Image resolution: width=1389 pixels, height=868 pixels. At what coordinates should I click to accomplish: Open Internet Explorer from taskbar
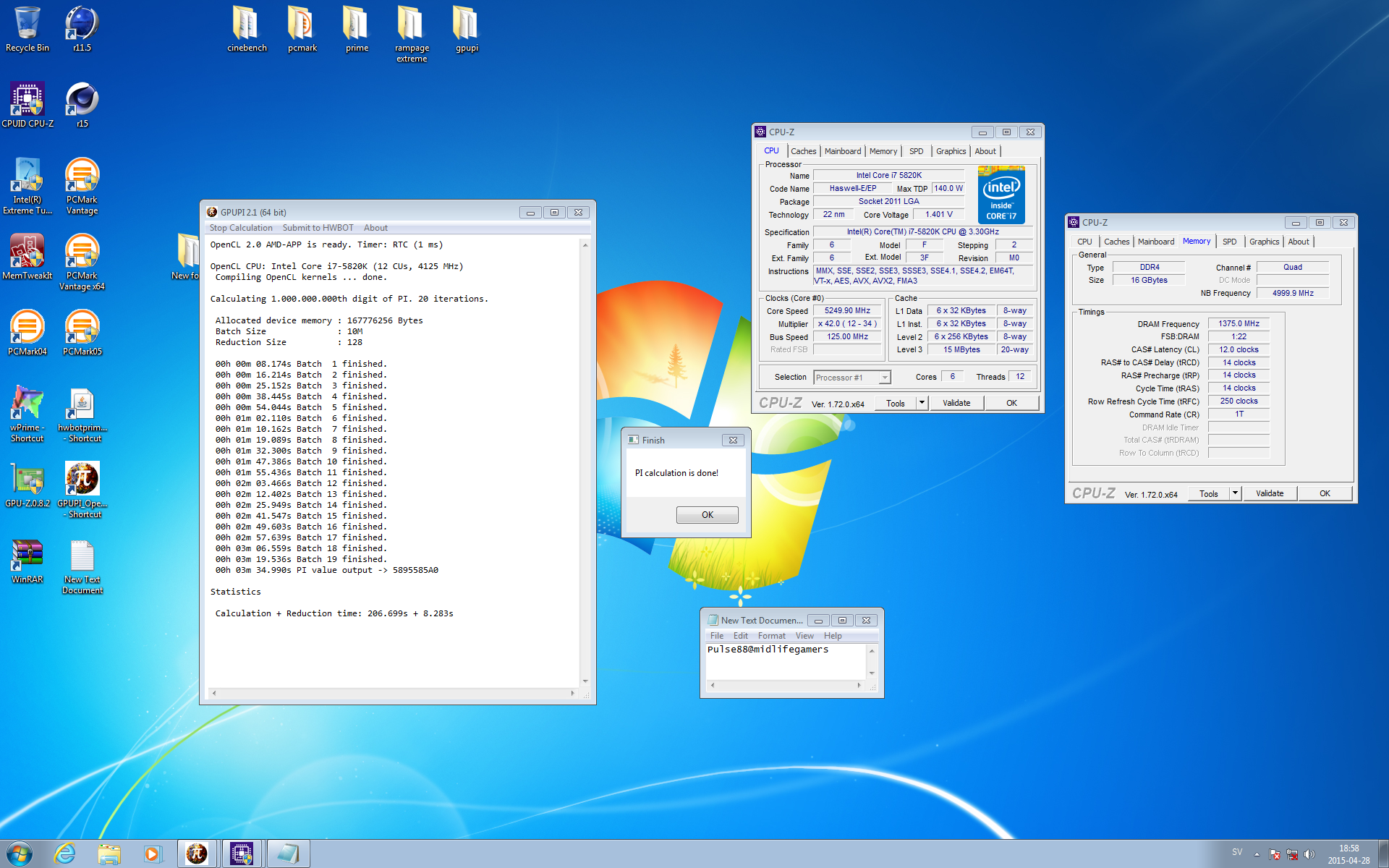tap(65, 854)
